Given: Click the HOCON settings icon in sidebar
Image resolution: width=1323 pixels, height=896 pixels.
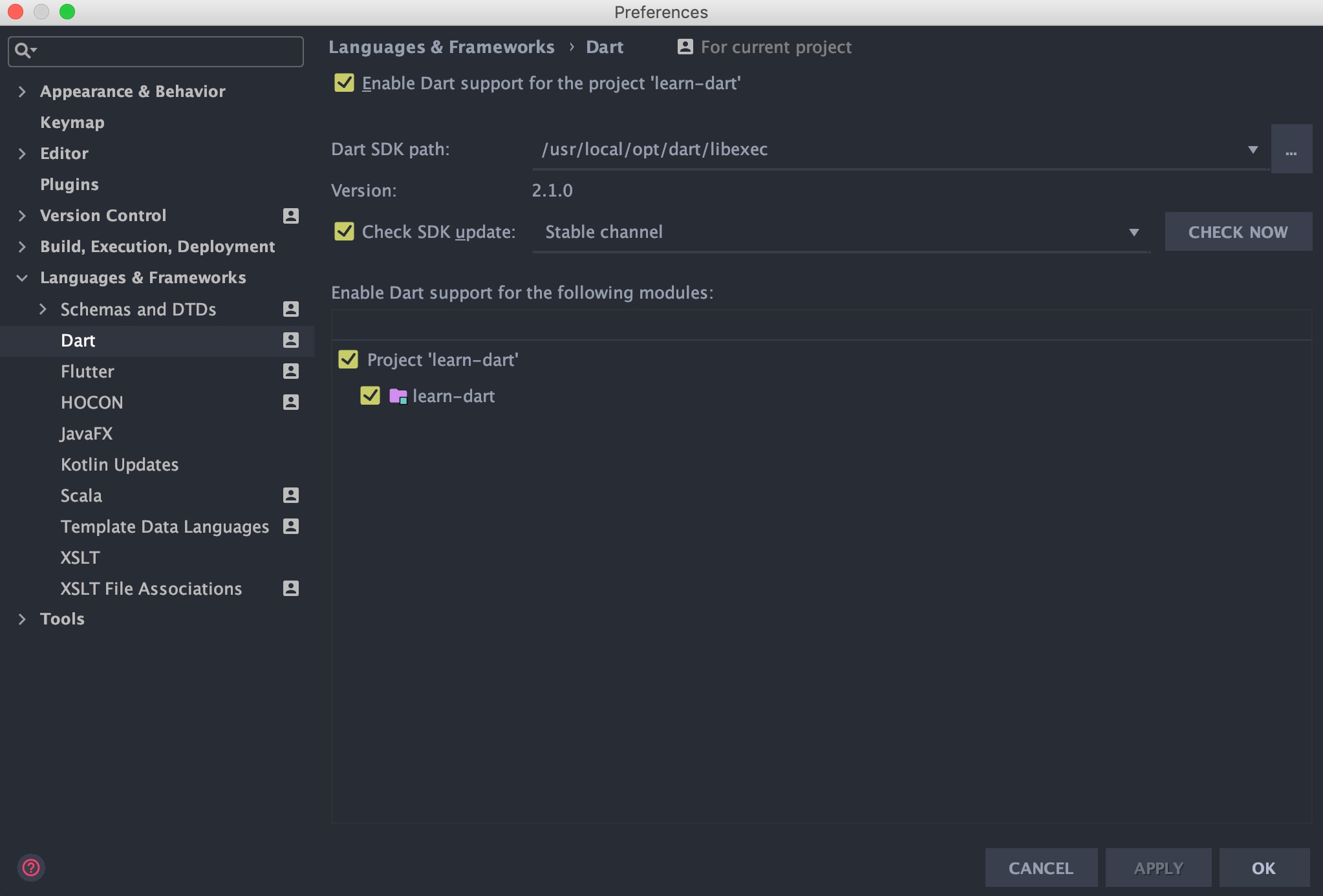Looking at the screenshot, I should (x=289, y=401).
